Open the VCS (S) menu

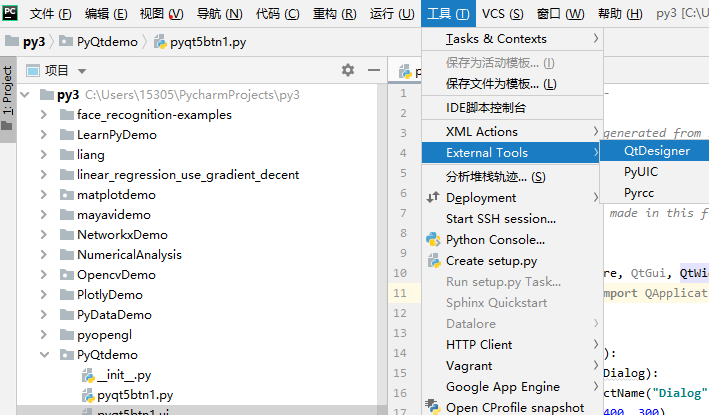click(502, 14)
